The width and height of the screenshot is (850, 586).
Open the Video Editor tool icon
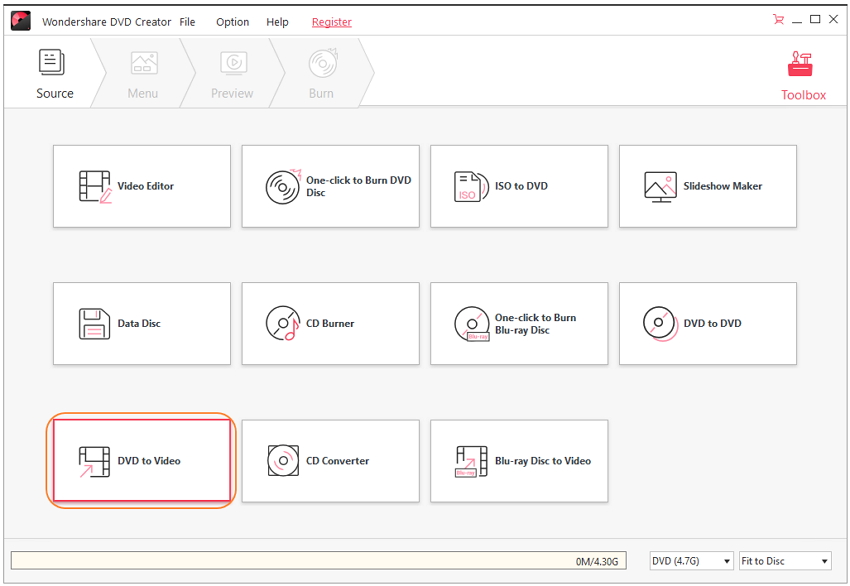(x=95, y=187)
